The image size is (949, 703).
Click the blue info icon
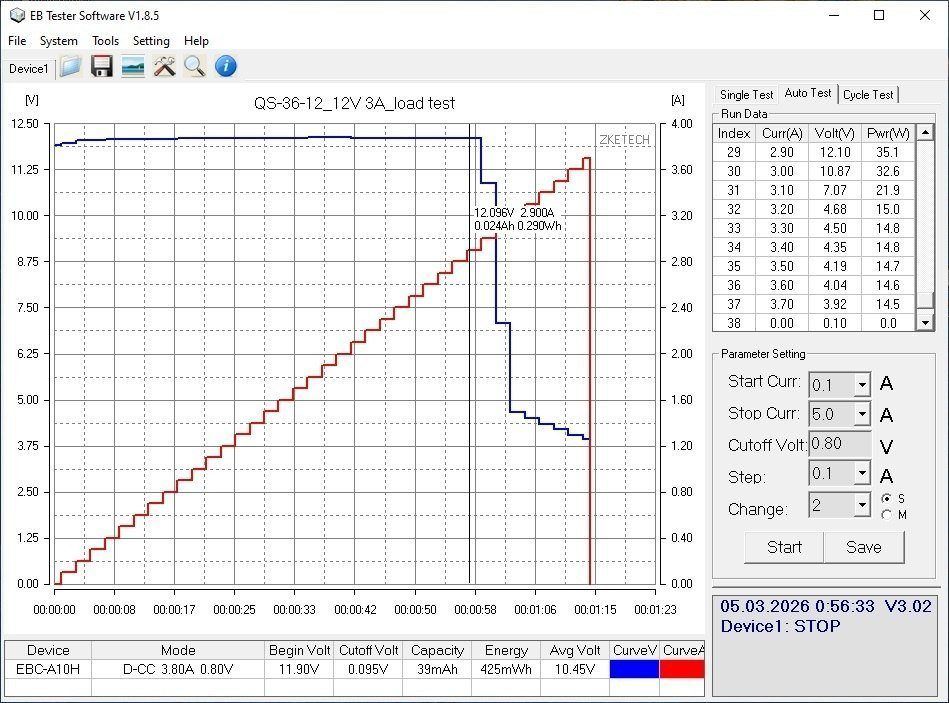(226, 67)
